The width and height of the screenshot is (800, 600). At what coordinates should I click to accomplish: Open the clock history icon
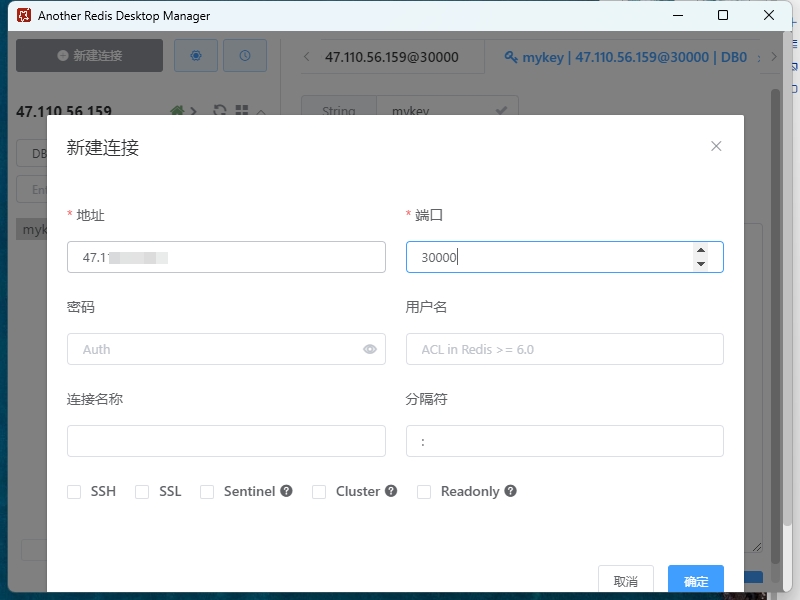click(x=245, y=55)
